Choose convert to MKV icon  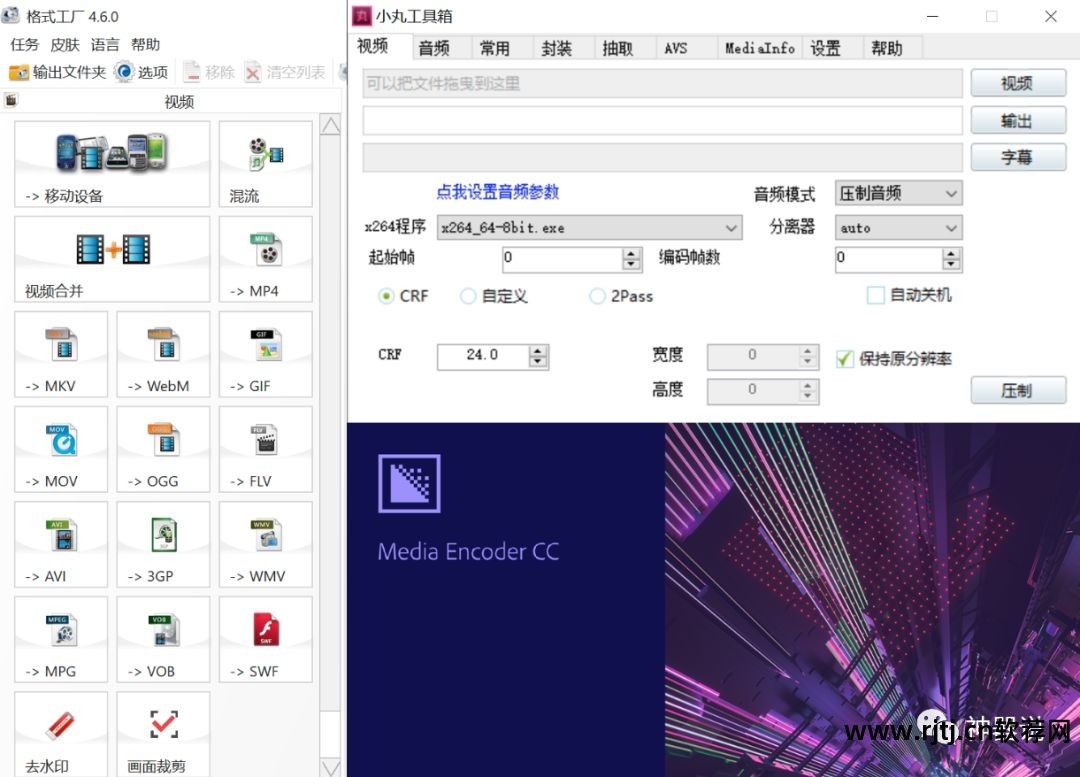61,354
